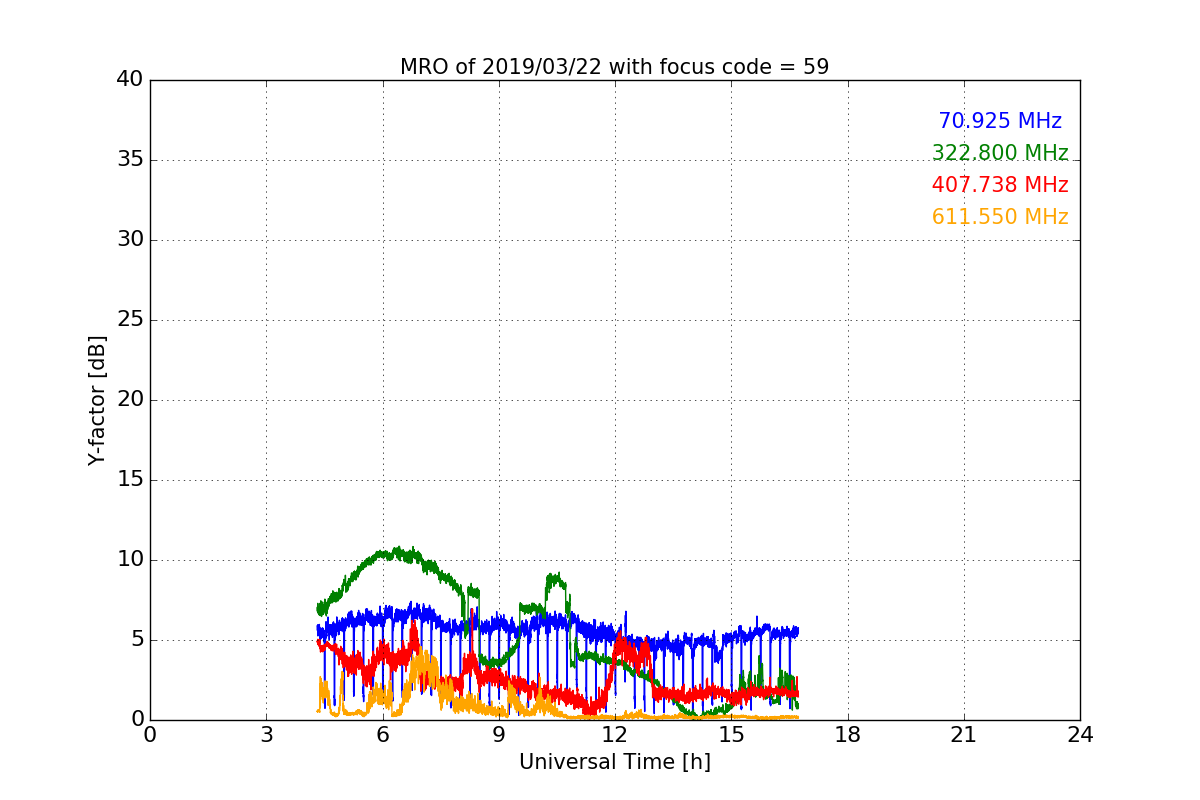
Task: Click the y-axis tick value 35
Action: pyautogui.click(x=130, y=160)
